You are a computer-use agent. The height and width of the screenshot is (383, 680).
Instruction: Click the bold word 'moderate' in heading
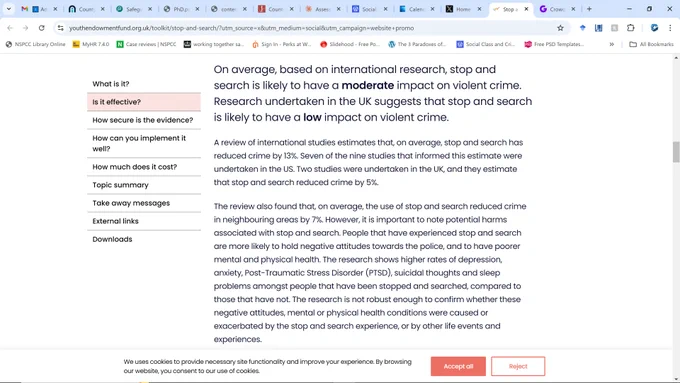click(x=368, y=85)
